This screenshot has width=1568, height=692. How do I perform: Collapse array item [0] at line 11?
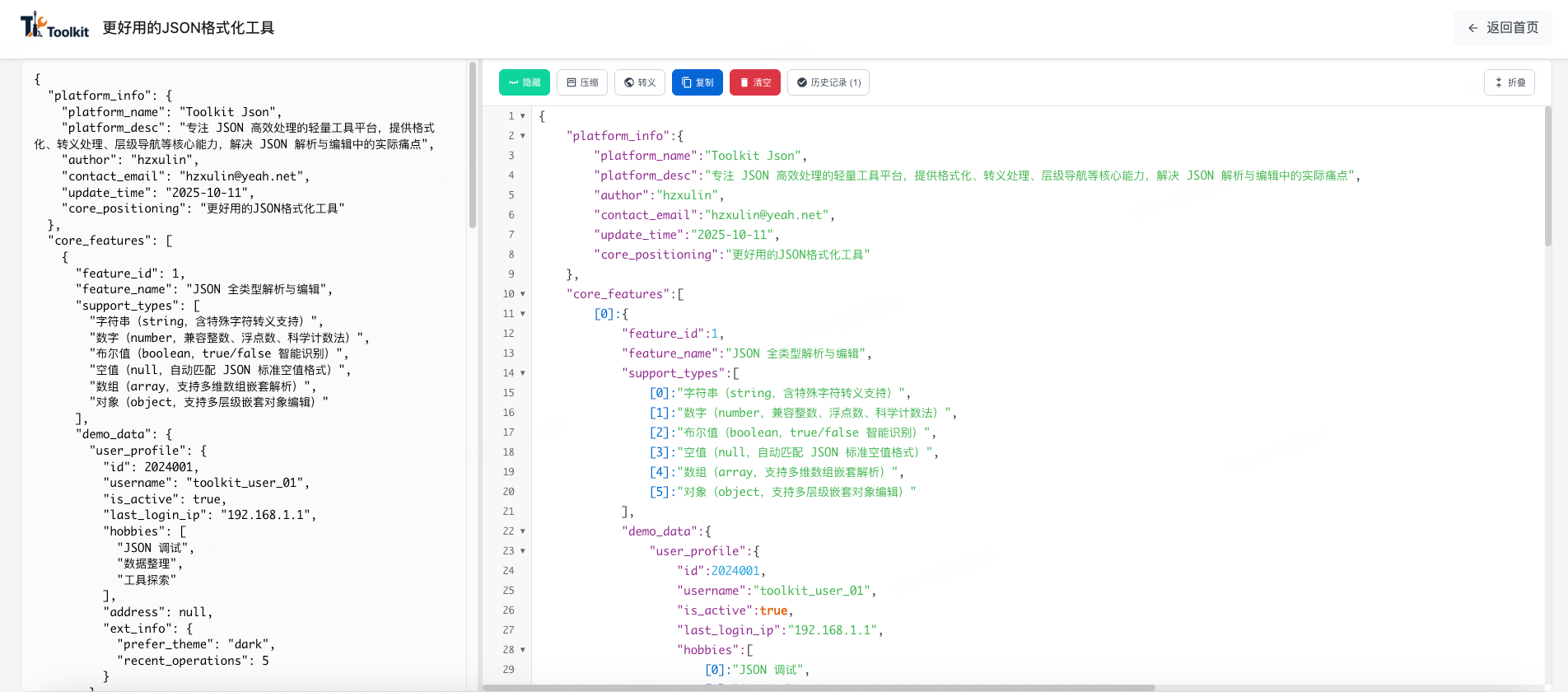pos(523,314)
